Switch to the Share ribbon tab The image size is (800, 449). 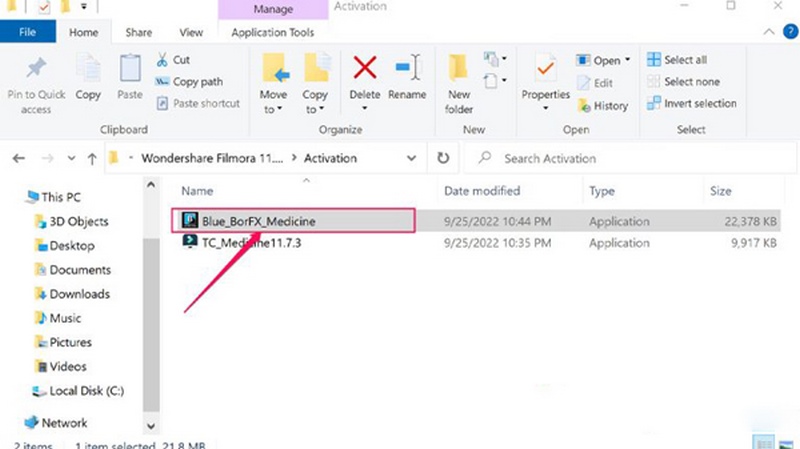click(x=139, y=32)
